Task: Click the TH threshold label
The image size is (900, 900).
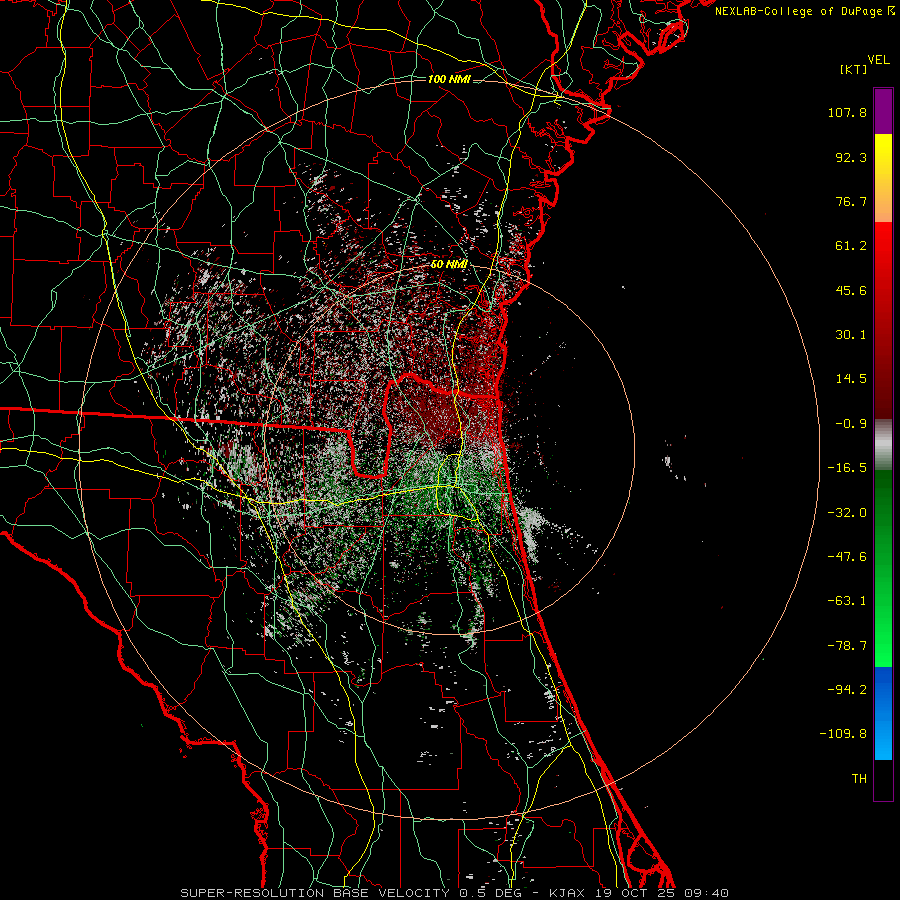Action: pos(859,779)
